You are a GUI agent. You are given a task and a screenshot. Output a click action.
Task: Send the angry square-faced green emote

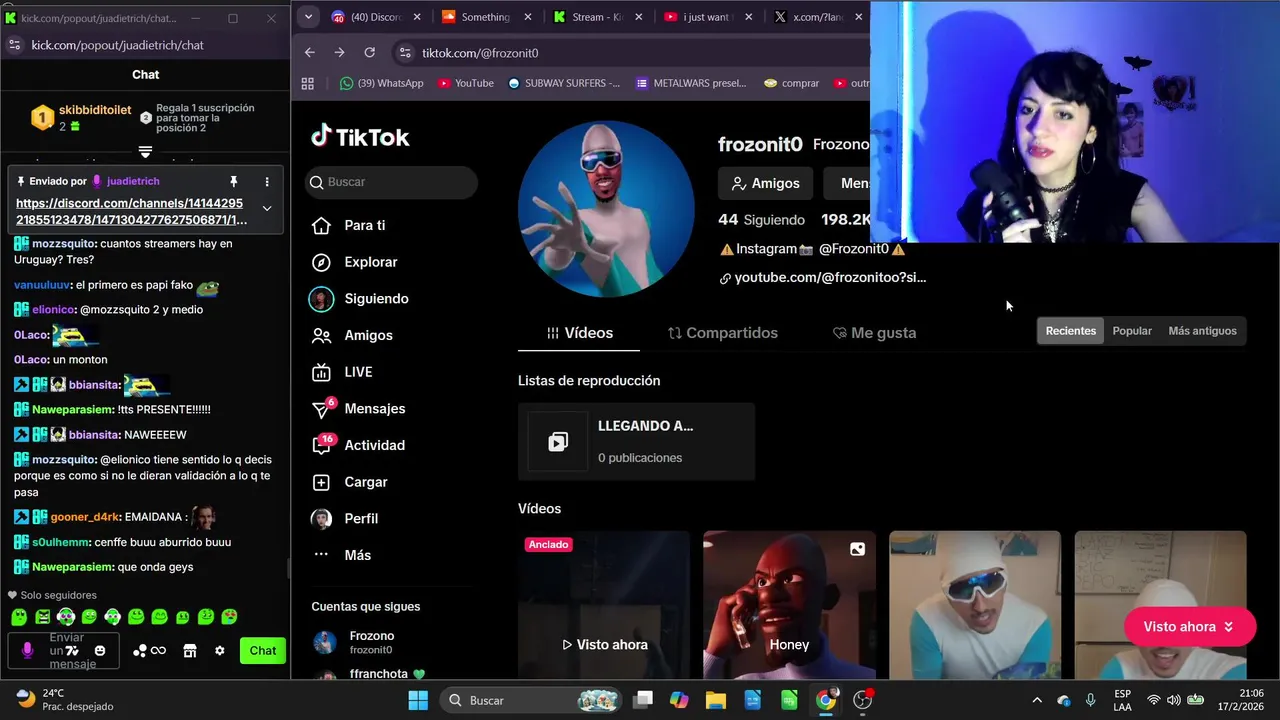point(43,617)
